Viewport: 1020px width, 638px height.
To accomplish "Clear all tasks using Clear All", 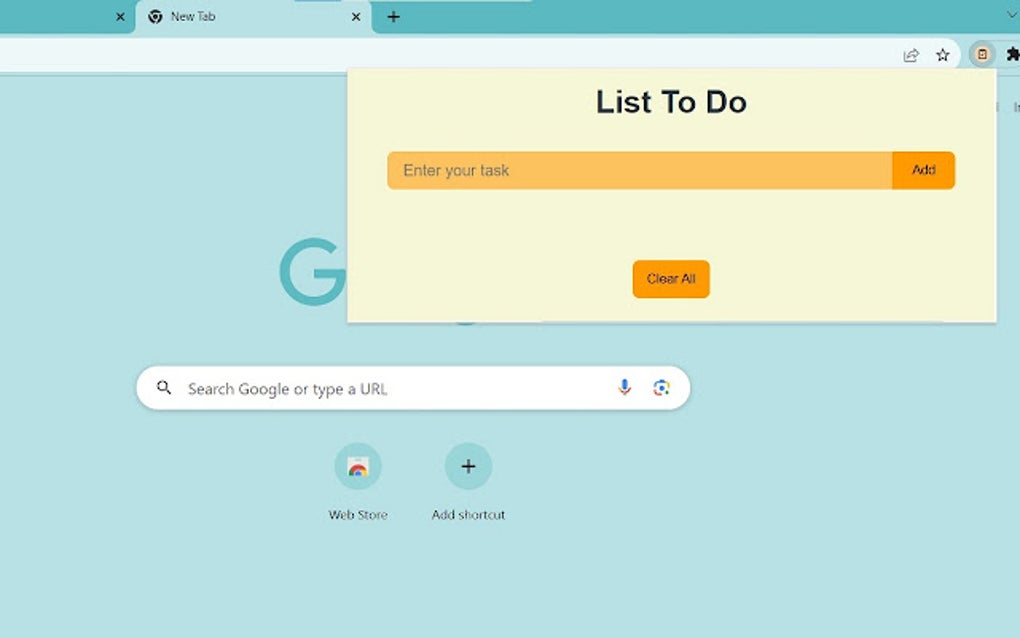I will point(670,279).
